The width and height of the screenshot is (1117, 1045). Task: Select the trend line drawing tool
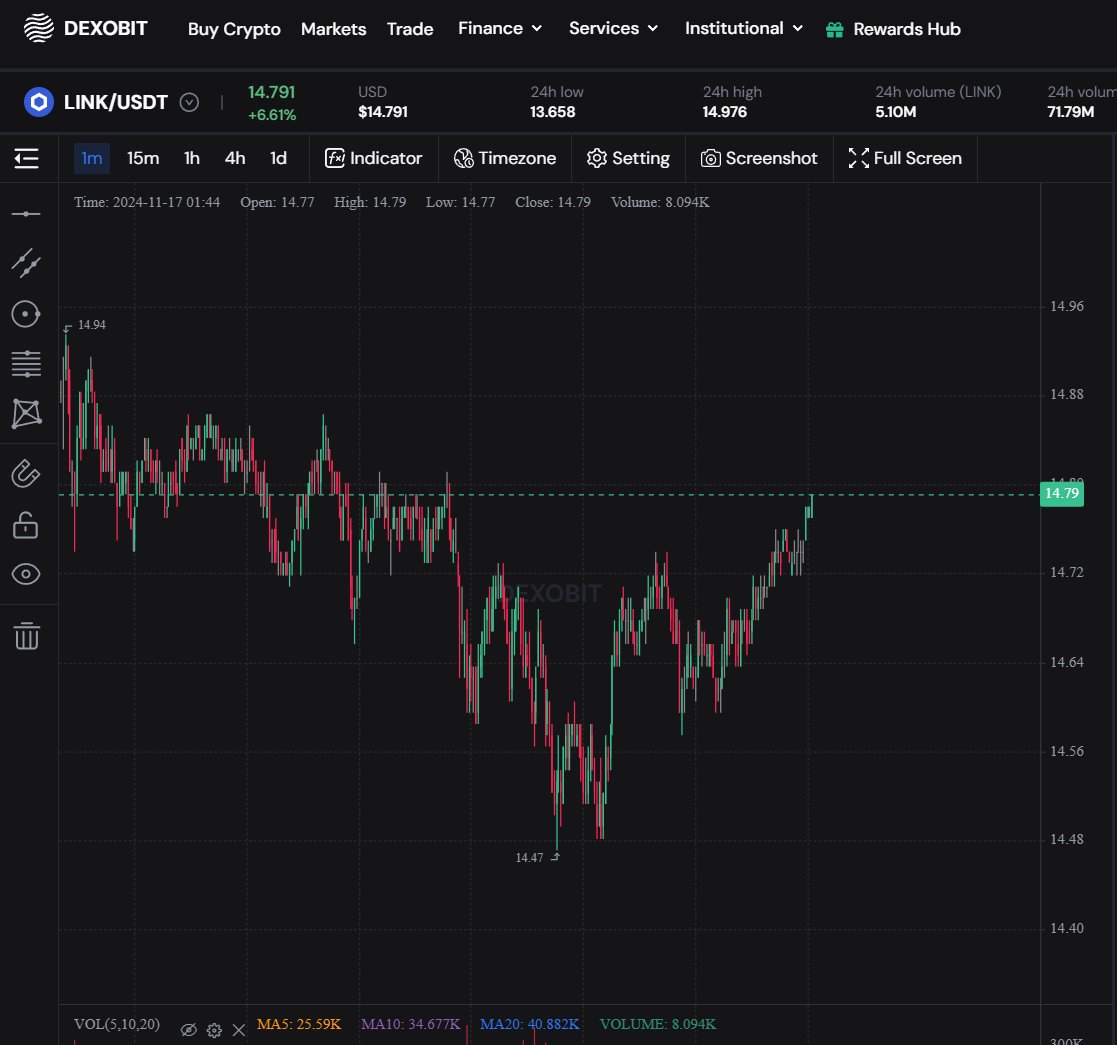point(26,262)
